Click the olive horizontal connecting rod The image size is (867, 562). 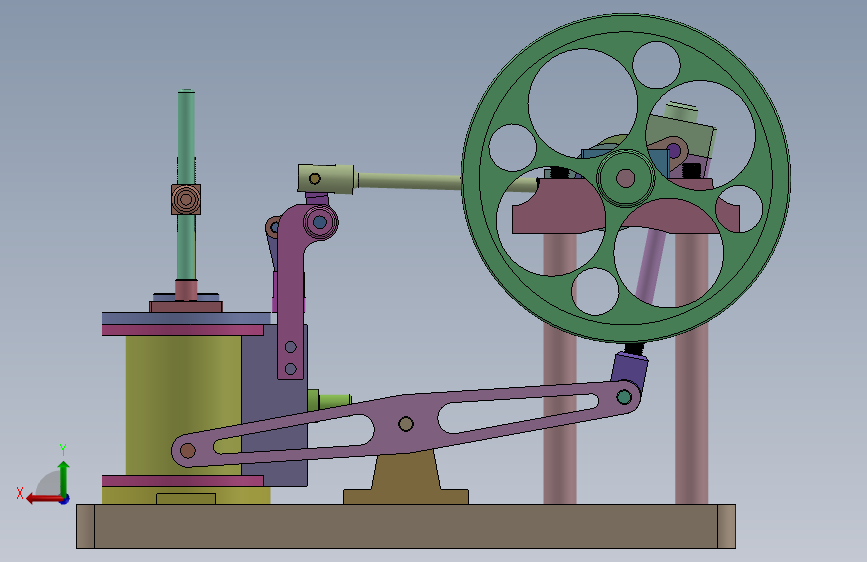[x=412, y=181]
